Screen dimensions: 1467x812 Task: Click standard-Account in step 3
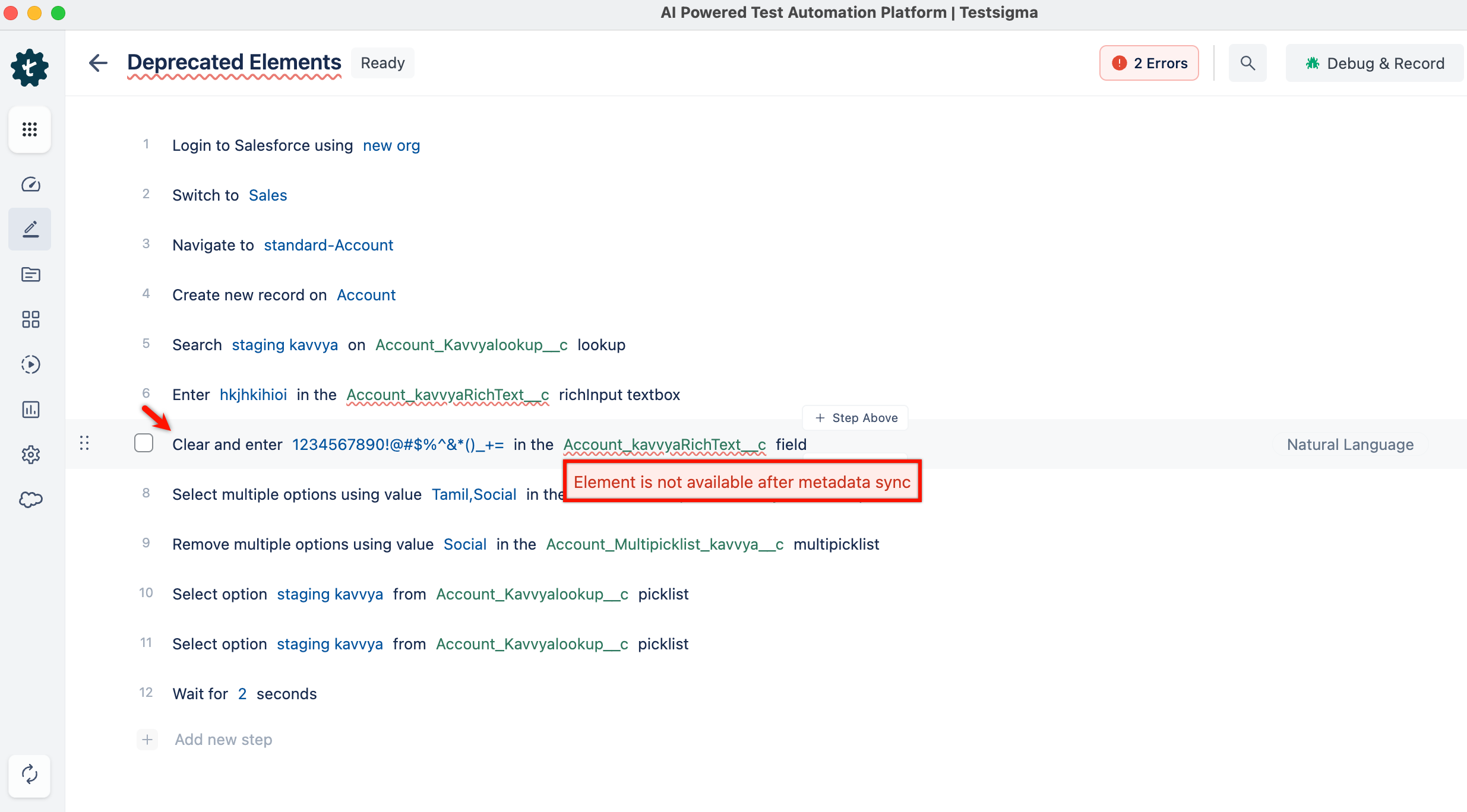328,245
